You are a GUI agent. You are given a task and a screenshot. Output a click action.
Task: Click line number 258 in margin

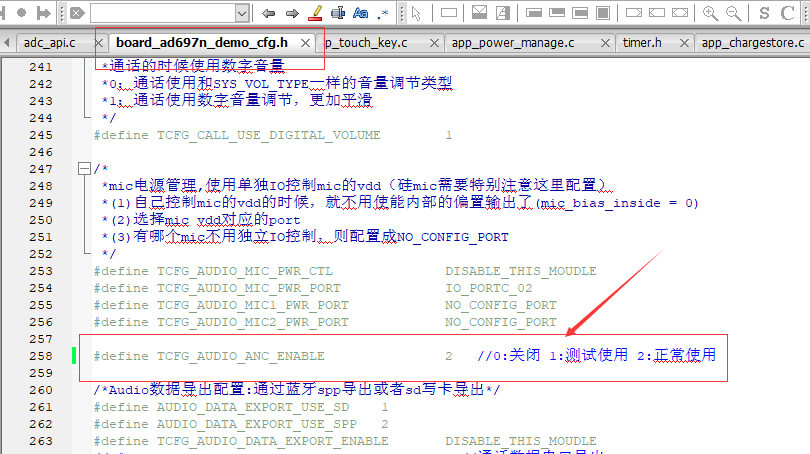click(x=41, y=356)
